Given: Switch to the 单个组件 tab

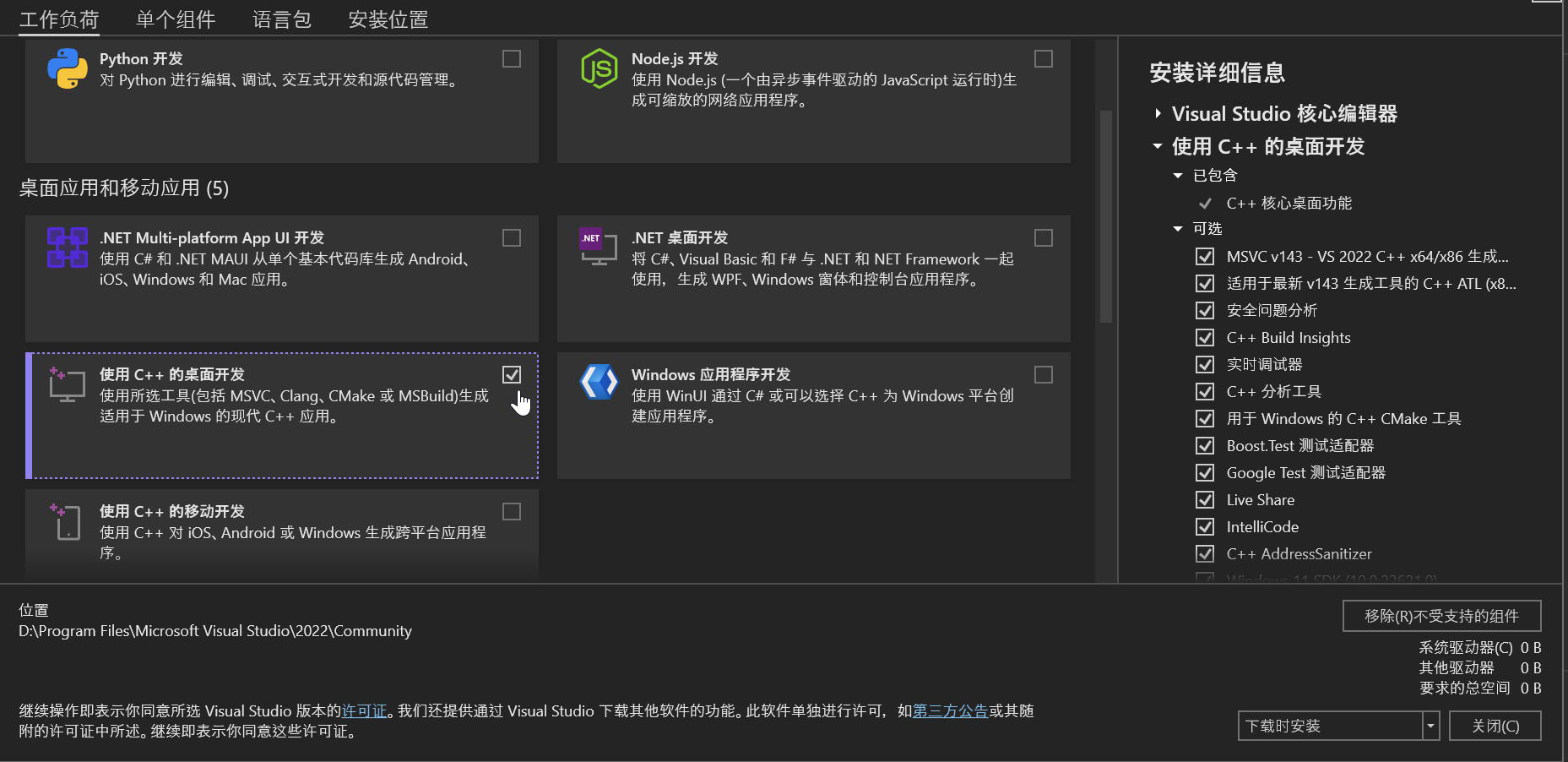Looking at the screenshot, I should click(176, 19).
